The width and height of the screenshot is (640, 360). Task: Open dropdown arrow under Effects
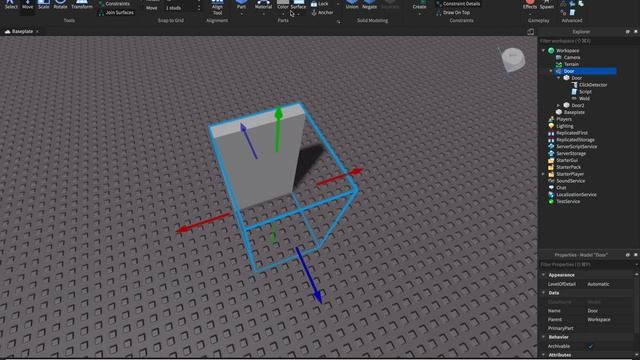tap(530, 14)
